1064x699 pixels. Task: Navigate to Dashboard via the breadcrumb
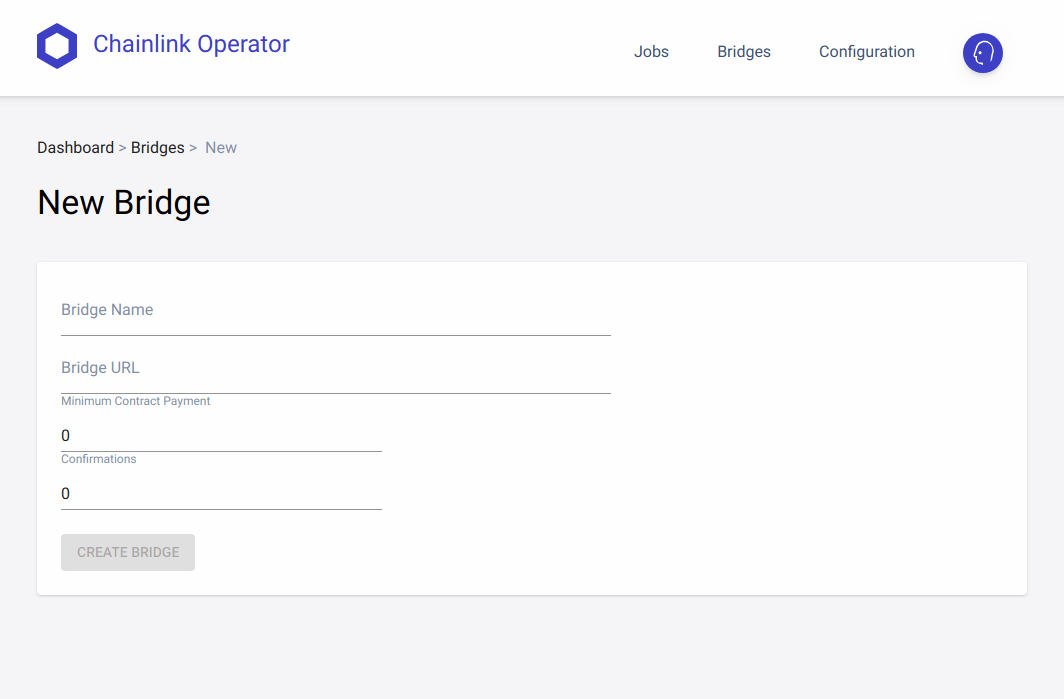75,148
